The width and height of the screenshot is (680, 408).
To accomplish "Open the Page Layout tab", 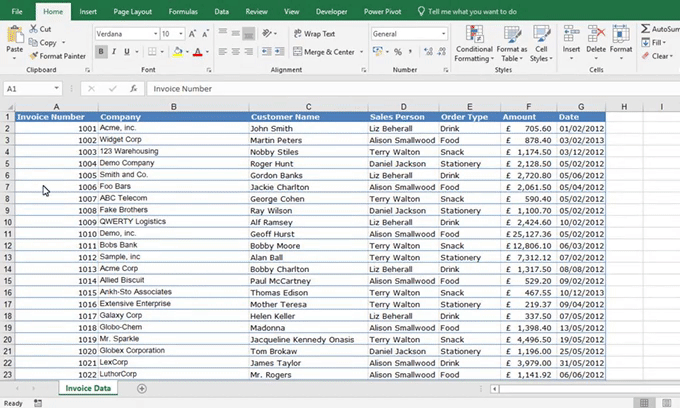I will pyautogui.click(x=133, y=11).
